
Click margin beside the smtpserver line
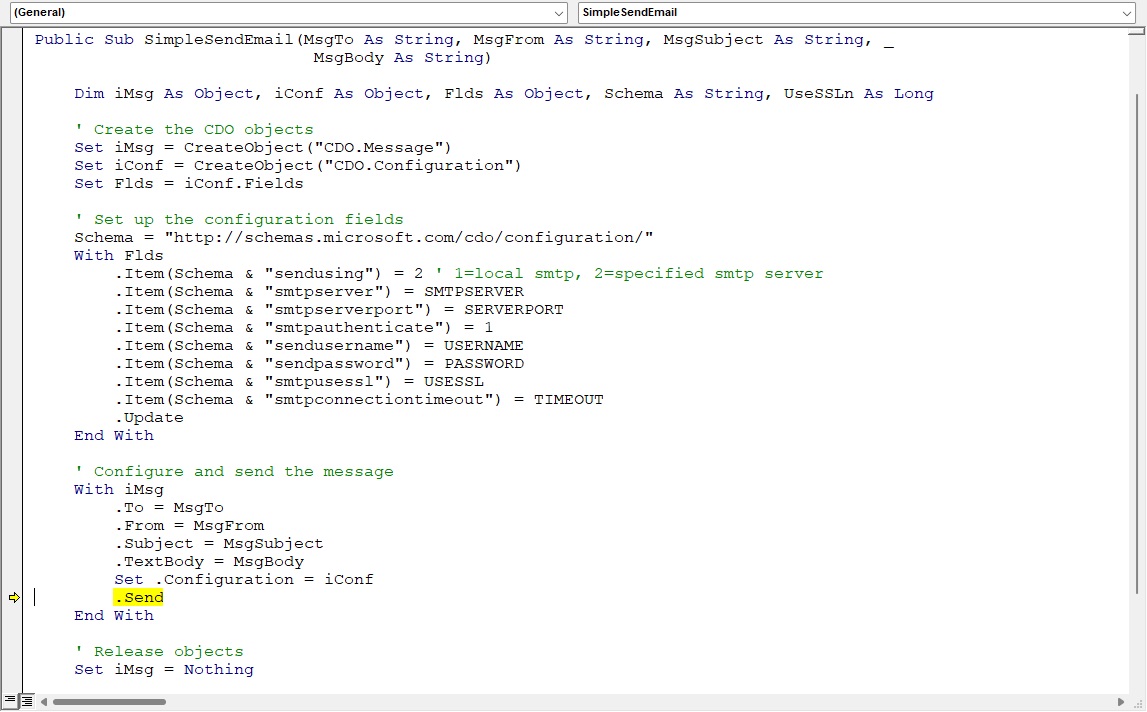tap(14, 292)
